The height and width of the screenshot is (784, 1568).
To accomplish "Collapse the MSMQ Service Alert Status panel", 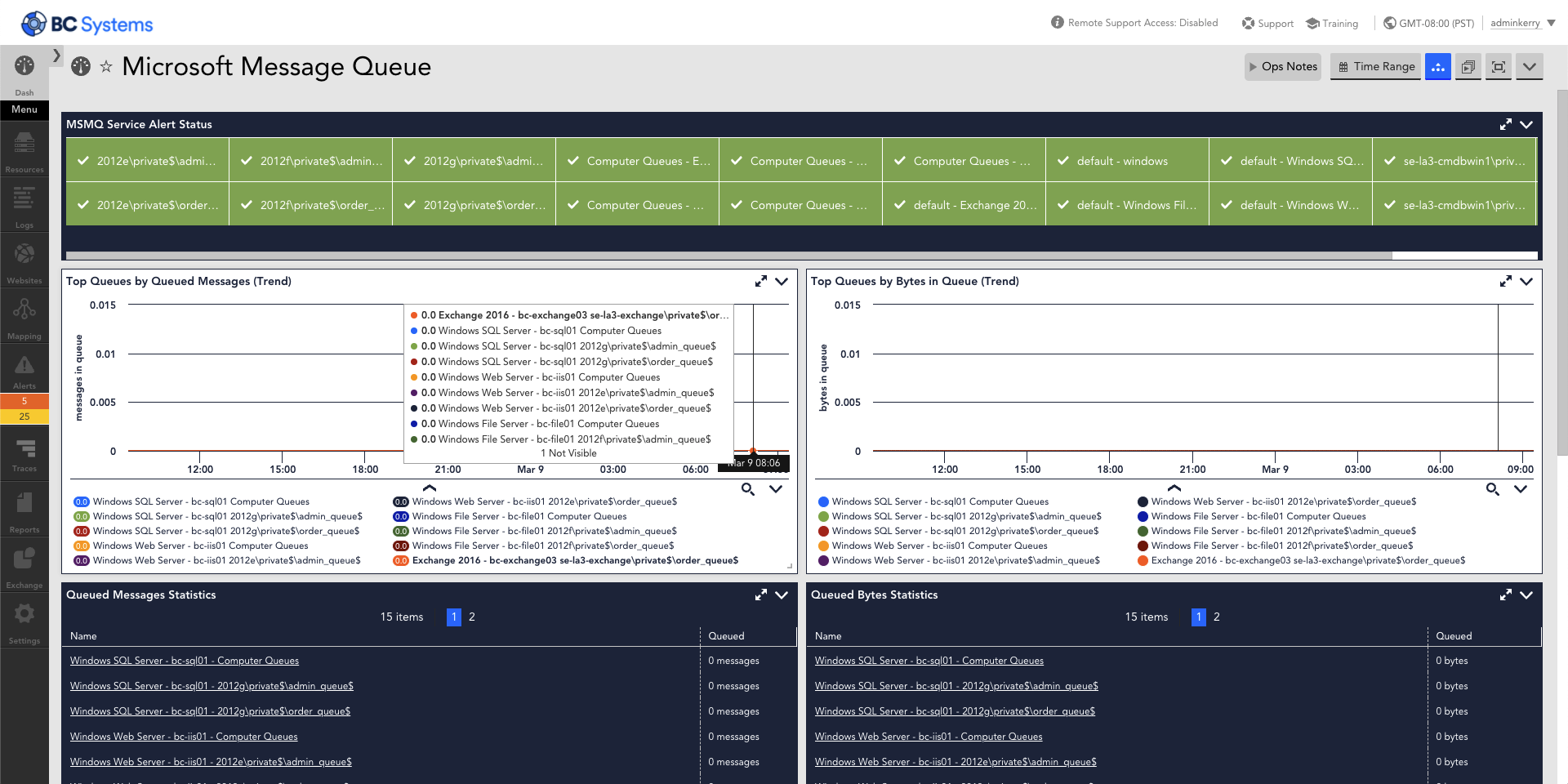I will point(1527,125).
